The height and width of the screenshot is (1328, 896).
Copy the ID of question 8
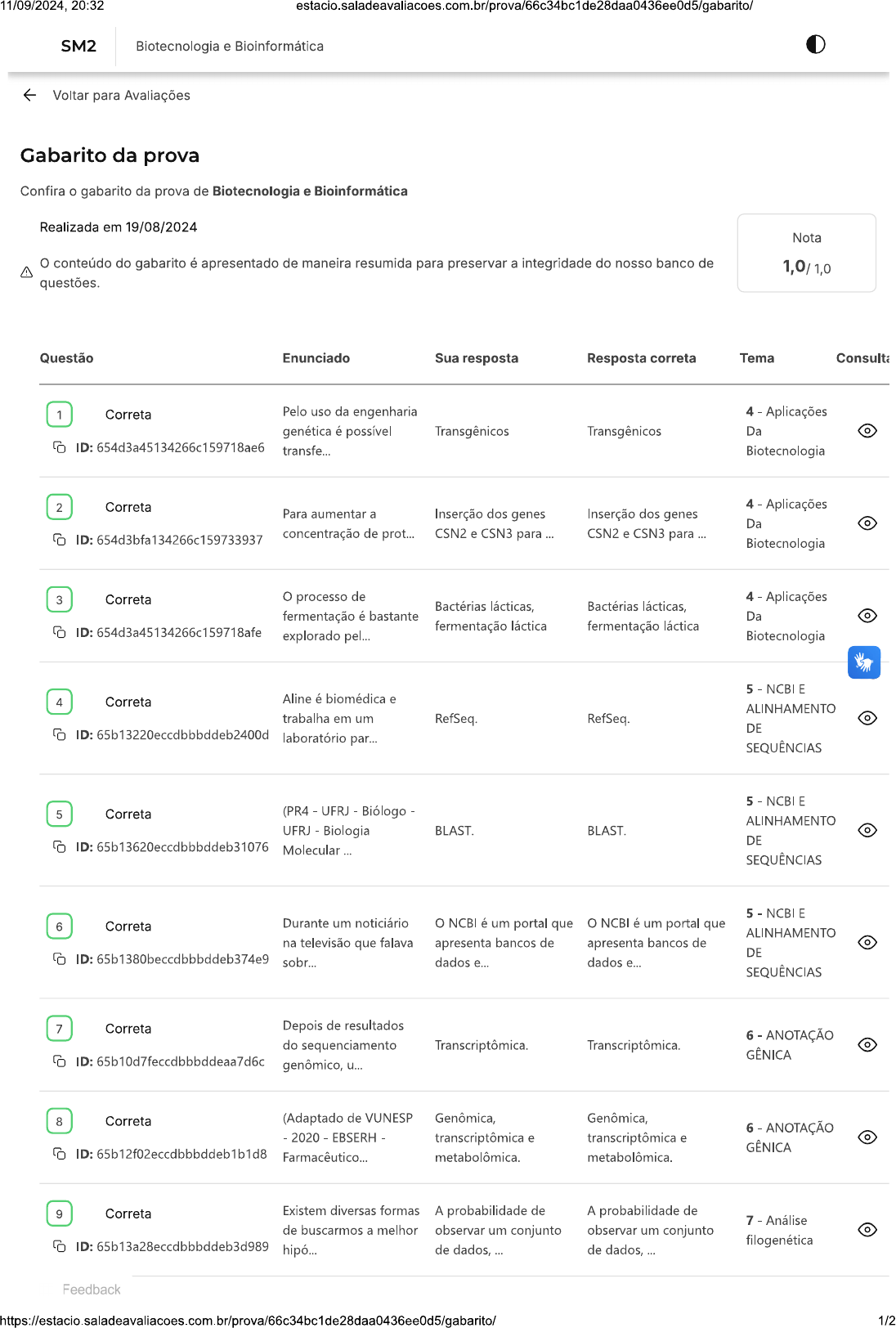click(60, 1154)
